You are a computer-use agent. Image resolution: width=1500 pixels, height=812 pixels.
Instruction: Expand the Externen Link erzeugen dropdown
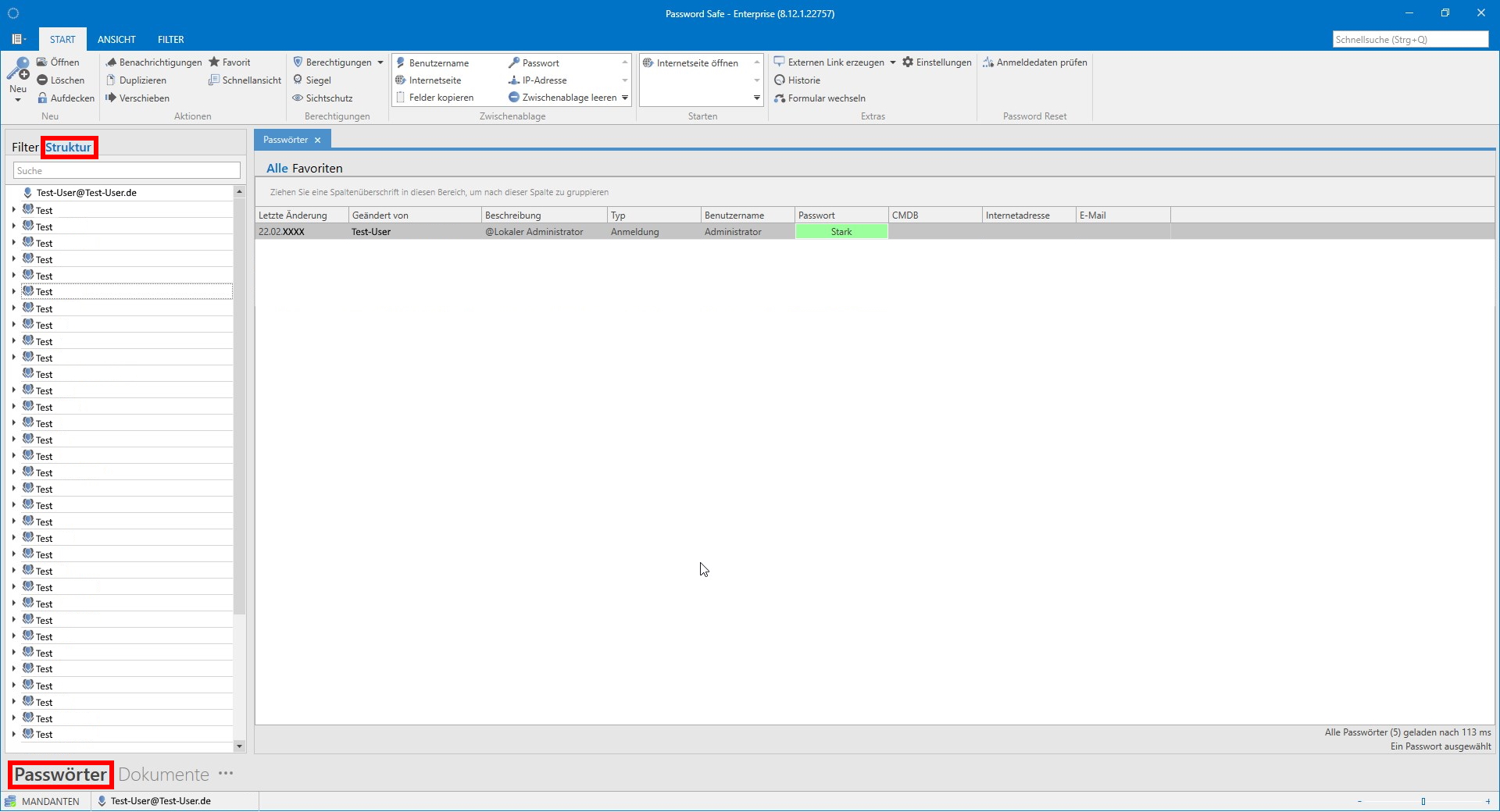click(x=893, y=62)
